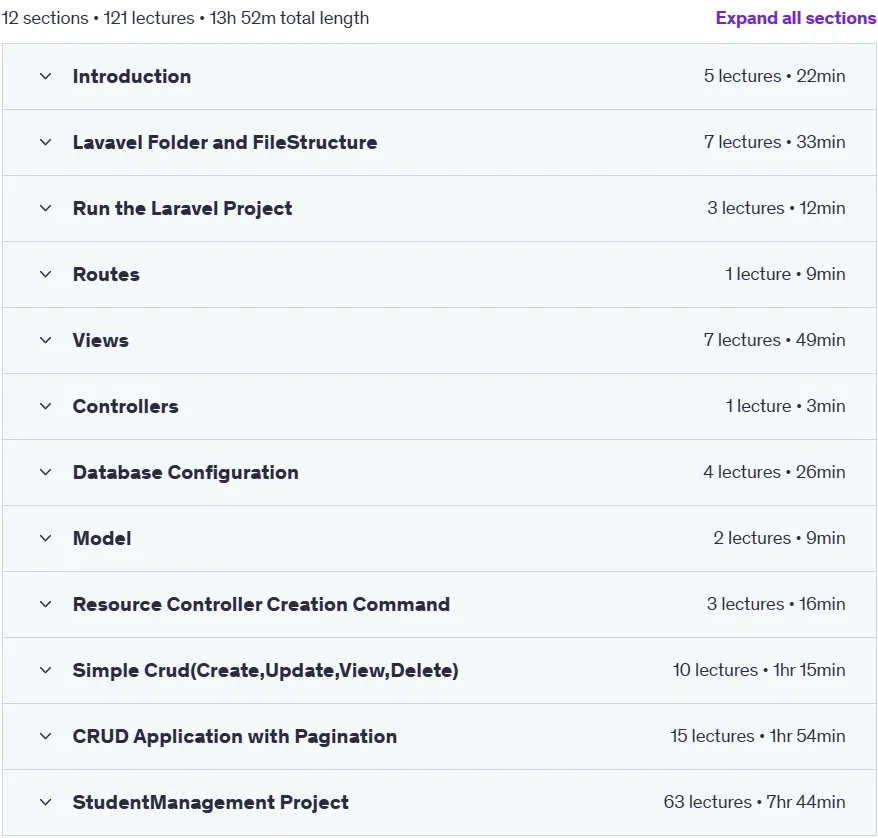Viewport: 878px width, 838px height.
Task: Click the 5 lectures • 22min label
Action: pyautogui.click(x=774, y=76)
